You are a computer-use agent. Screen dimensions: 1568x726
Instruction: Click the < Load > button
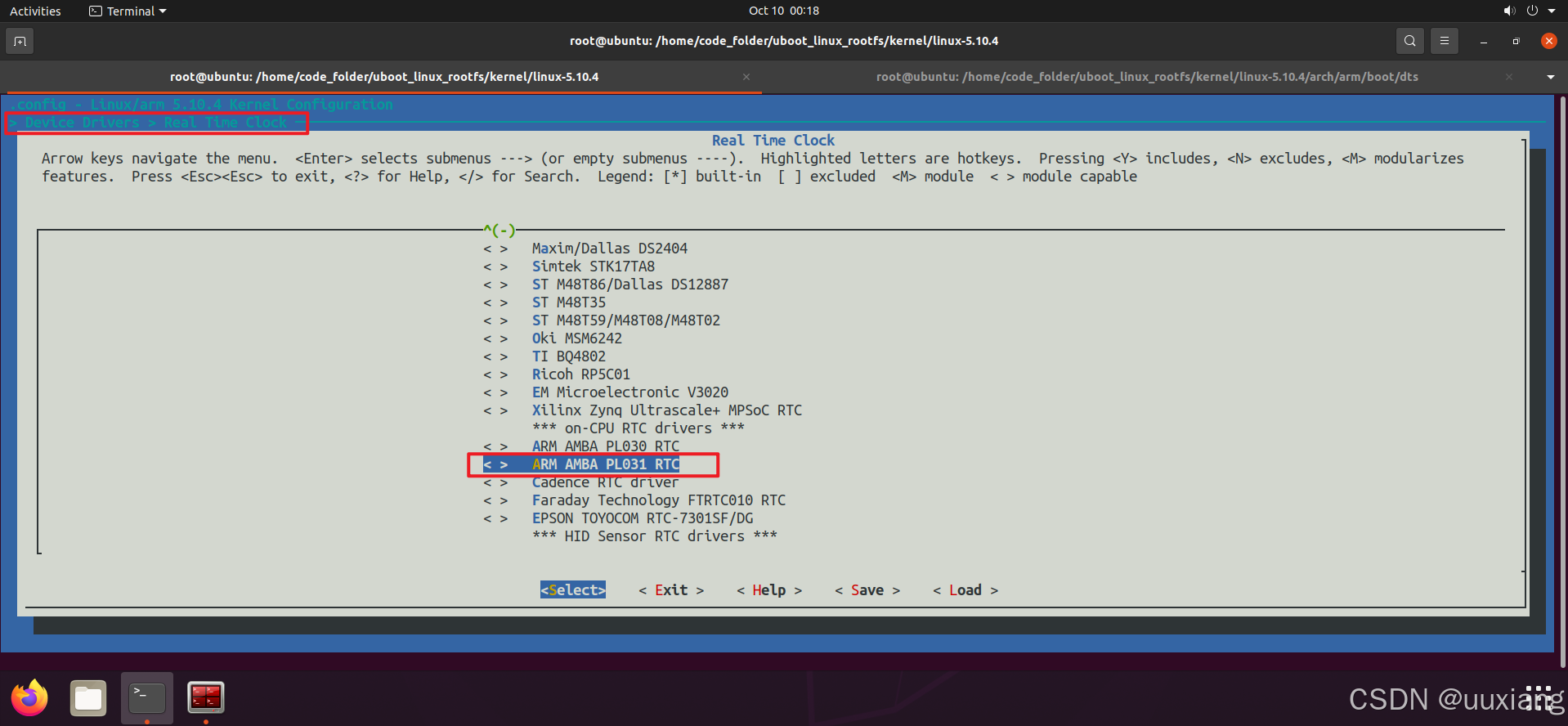[x=965, y=590]
